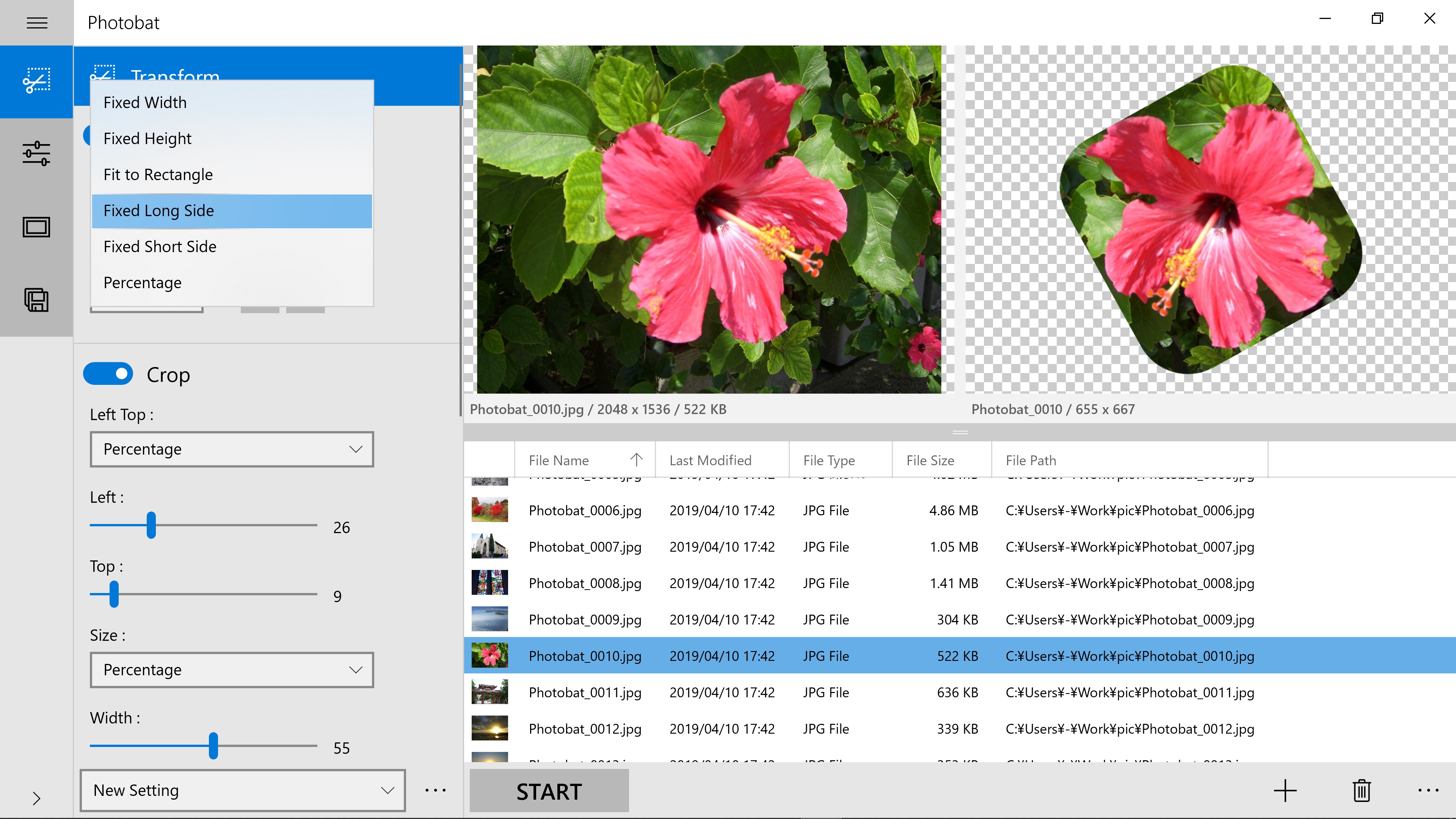Viewport: 1456px width, 819px height.
Task: Choose Fixed Short Side from the list
Action: point(160,246)
